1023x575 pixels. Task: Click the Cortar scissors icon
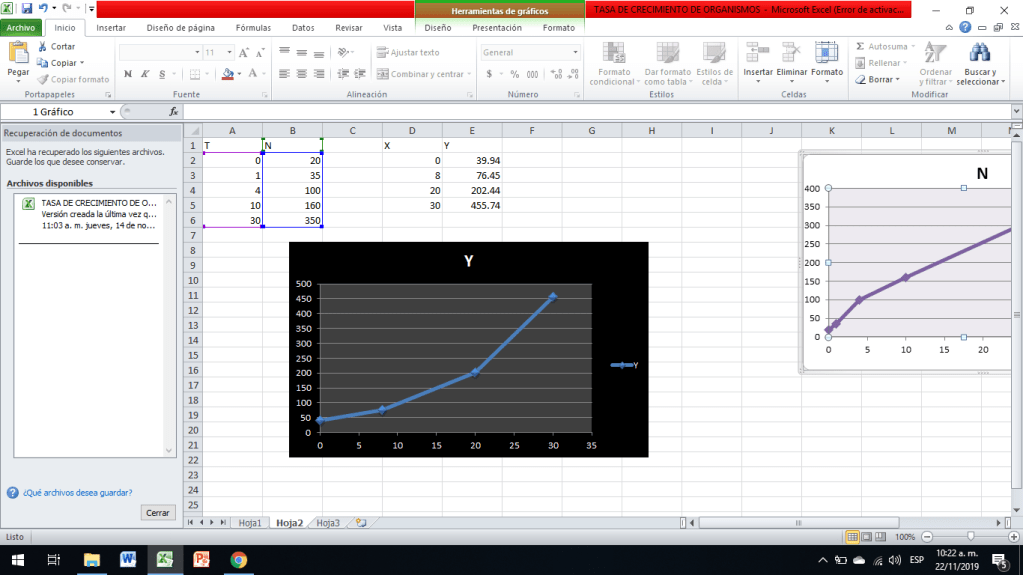coord(42,47)
